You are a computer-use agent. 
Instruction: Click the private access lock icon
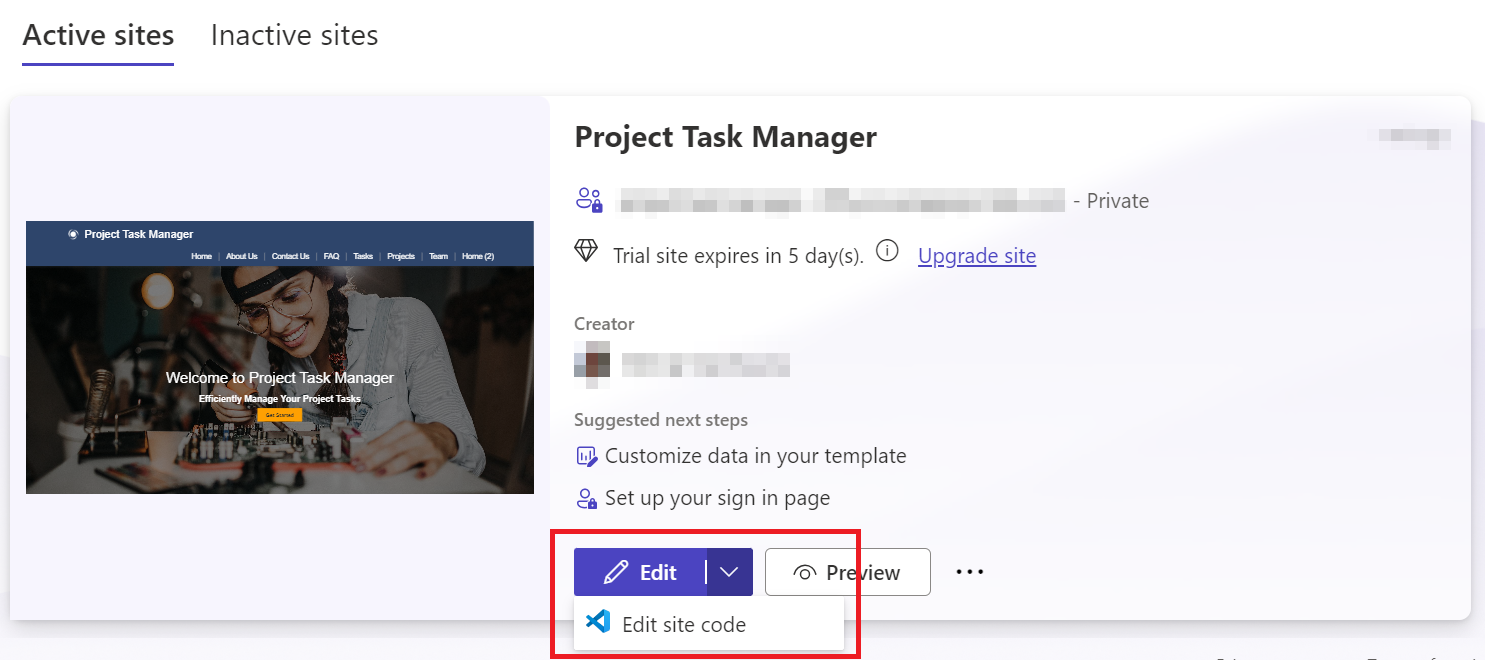coord(590,199)
